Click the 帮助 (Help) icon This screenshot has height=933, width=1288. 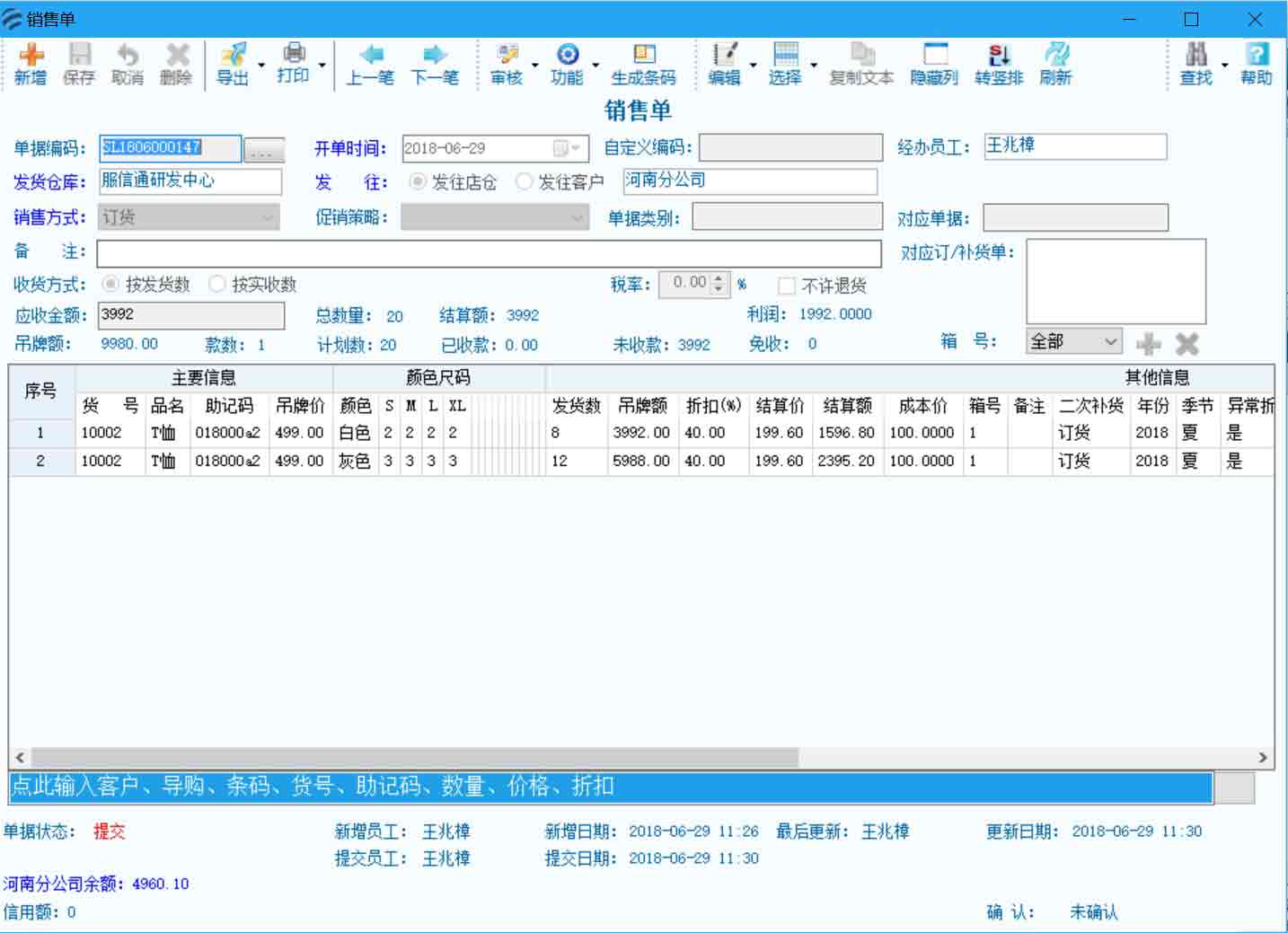1257,64
